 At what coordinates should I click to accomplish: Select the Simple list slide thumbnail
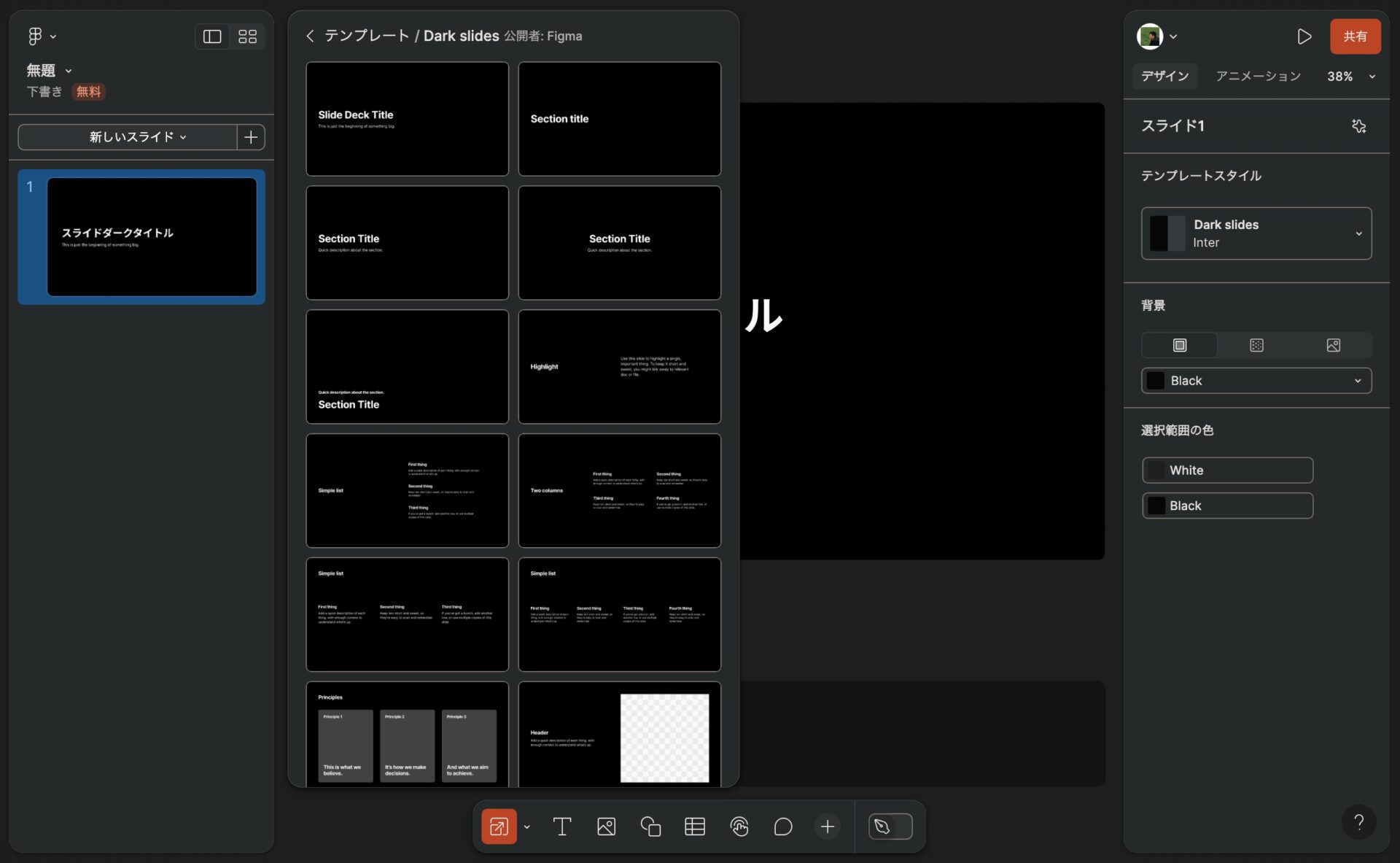[x=407, y=490]
